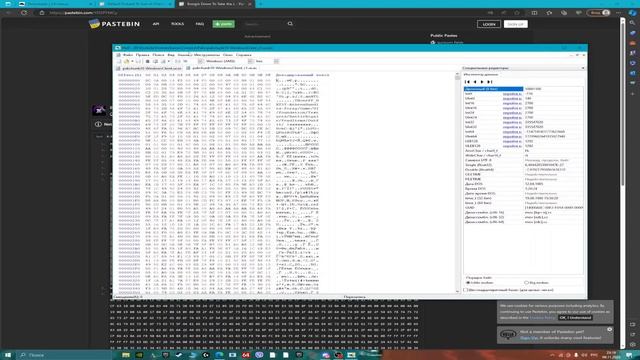Switch to the right HxD document tab
This screenshot has width=640, height=360.
[x=222, y=68]
